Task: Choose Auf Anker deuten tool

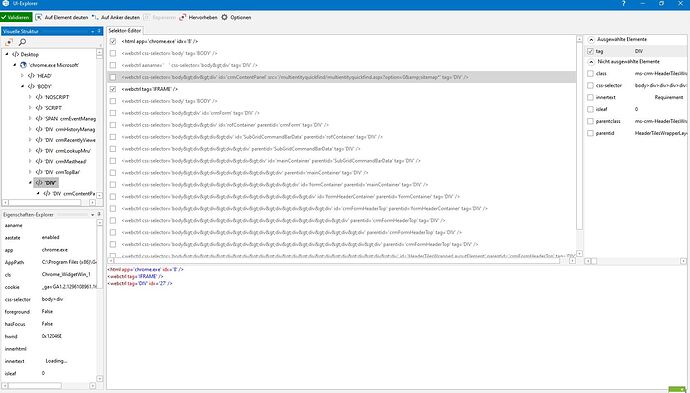Action: click(x=116, y=18)
